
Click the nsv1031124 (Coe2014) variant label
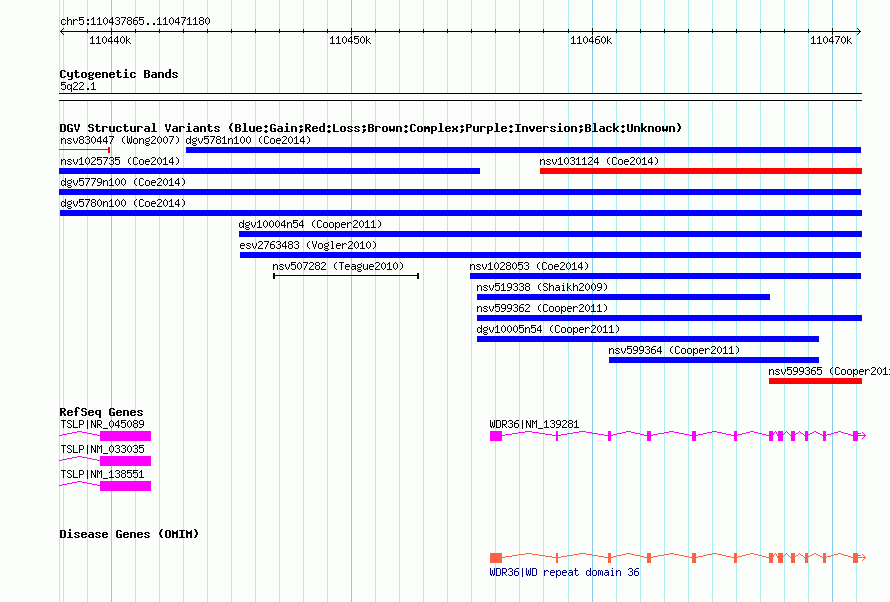click(599, 161)
